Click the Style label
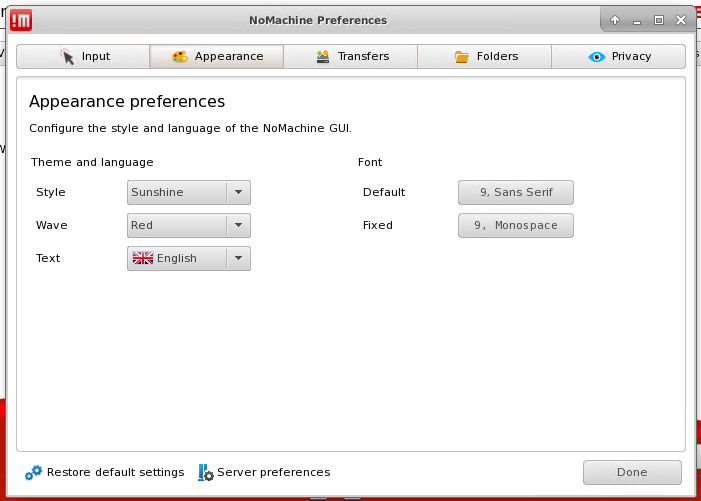 [x=51, y=193]
